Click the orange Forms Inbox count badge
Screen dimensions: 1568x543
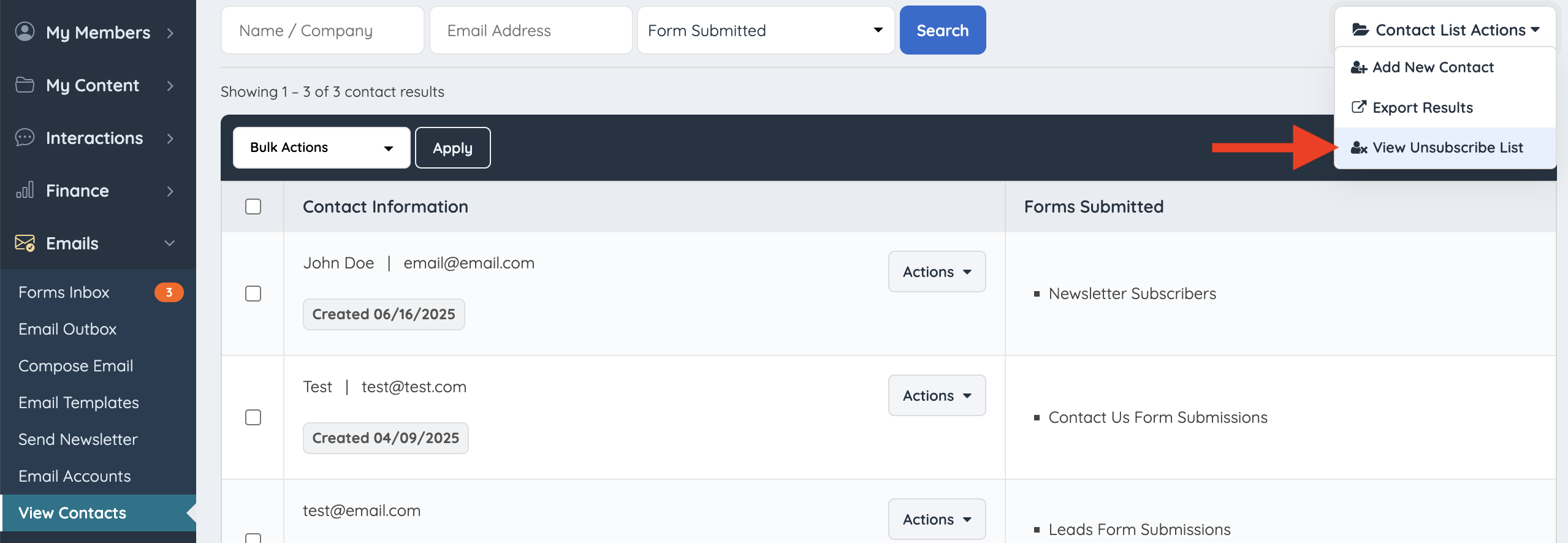click(169, 292)
